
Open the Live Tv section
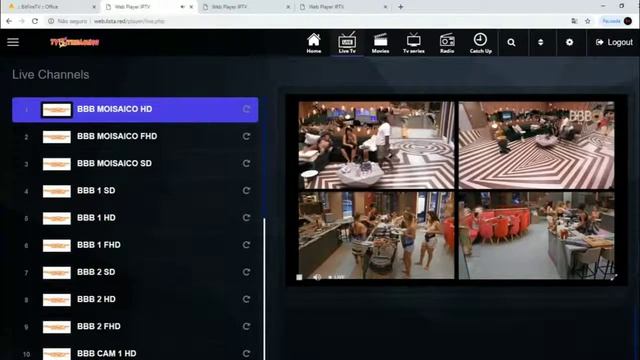[x=347, y=43]
